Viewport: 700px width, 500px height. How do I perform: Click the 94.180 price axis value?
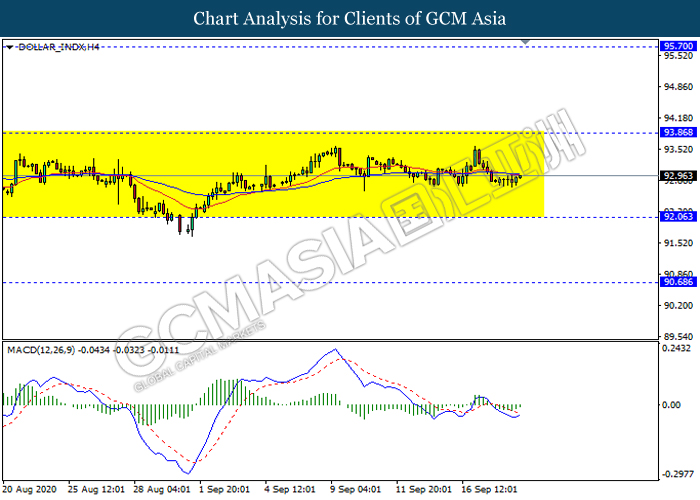tap(678, 118)
